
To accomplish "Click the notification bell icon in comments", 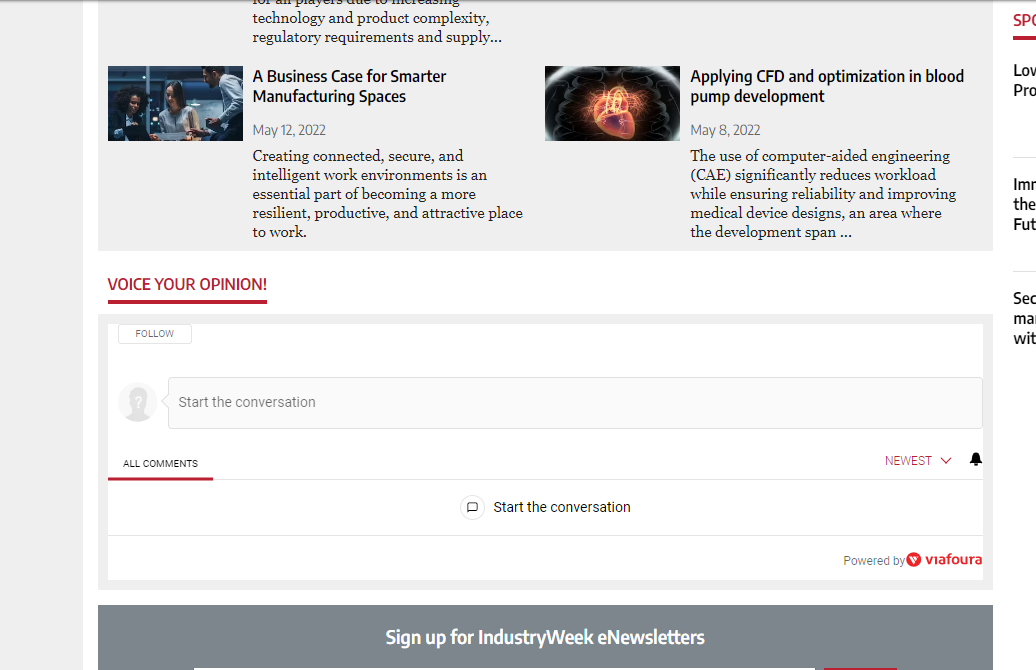I will (x=976, y=460).
